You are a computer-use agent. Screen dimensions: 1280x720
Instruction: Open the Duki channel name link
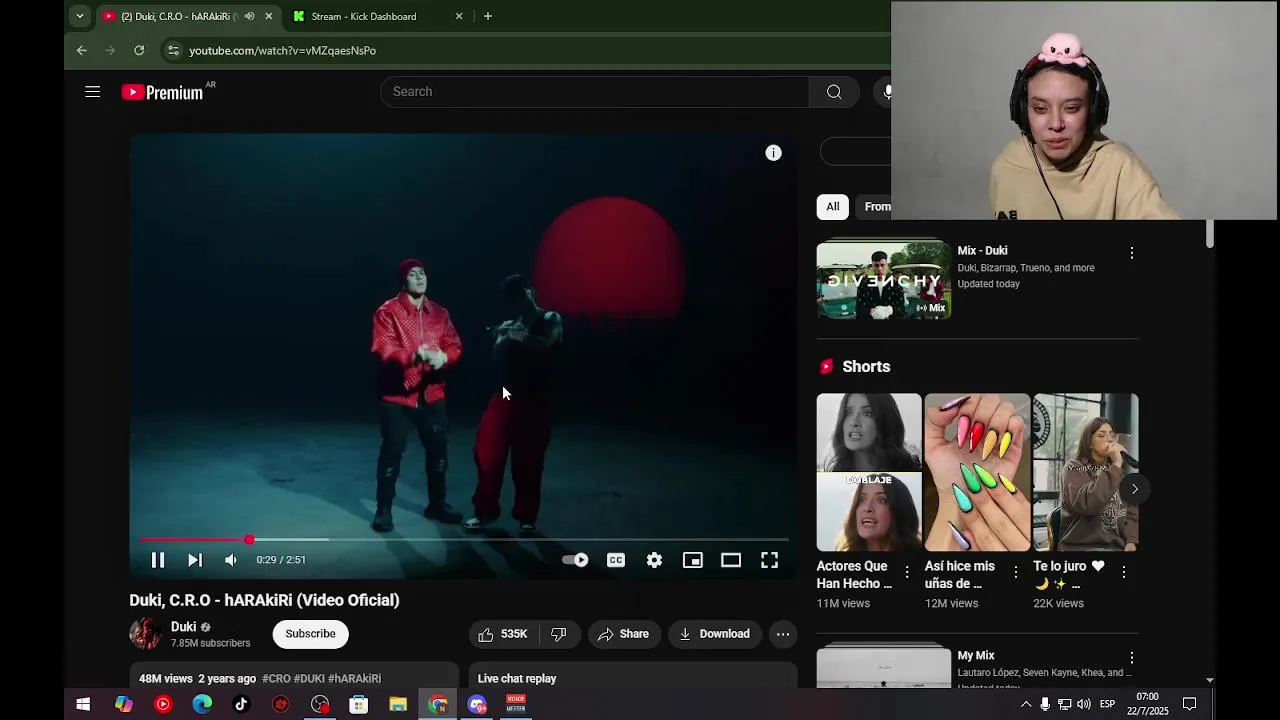click(183, 627)
